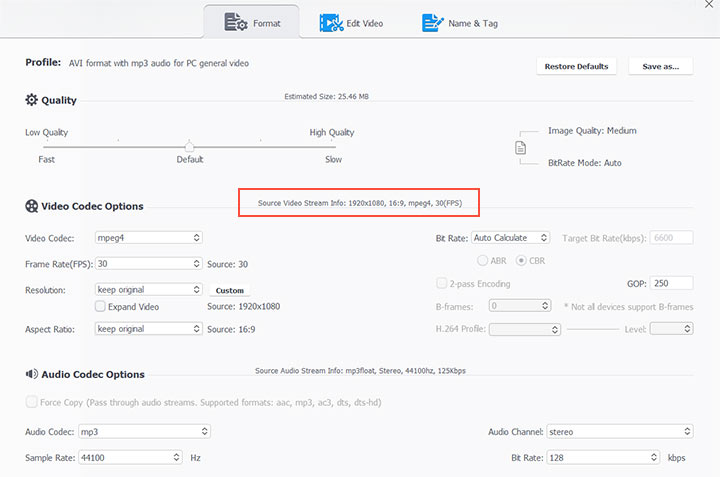The height and width of the screenshot is (477, 720).
Task: Click the Video Codec Options film reel icon
Action: [32, 206]
